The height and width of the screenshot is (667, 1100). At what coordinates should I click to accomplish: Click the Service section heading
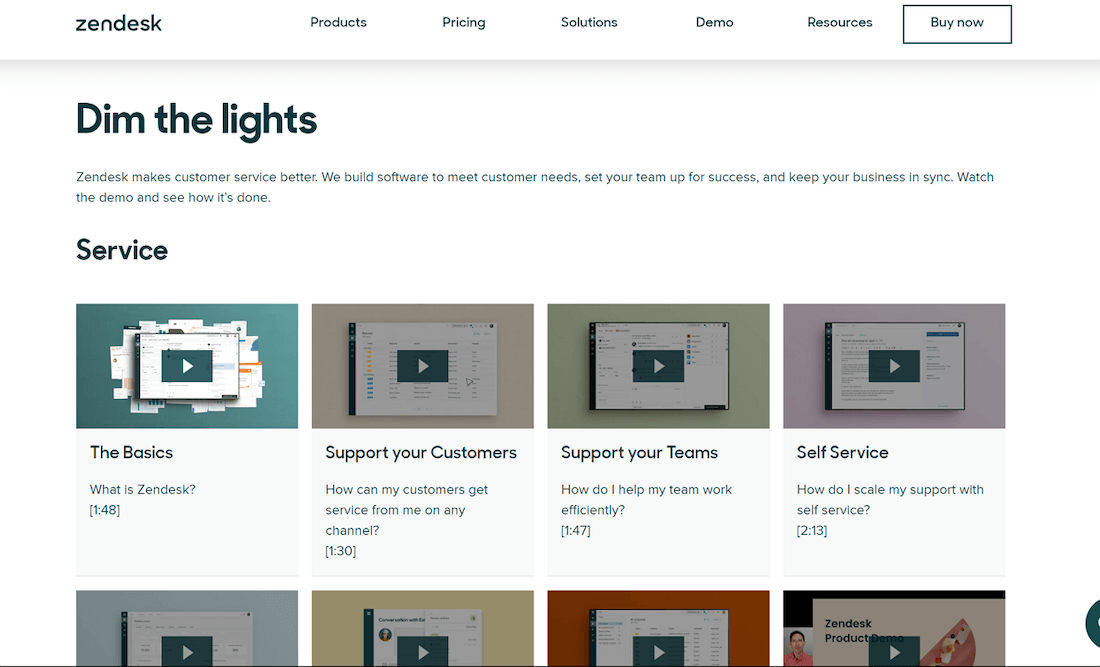click(x=122, y=250)
